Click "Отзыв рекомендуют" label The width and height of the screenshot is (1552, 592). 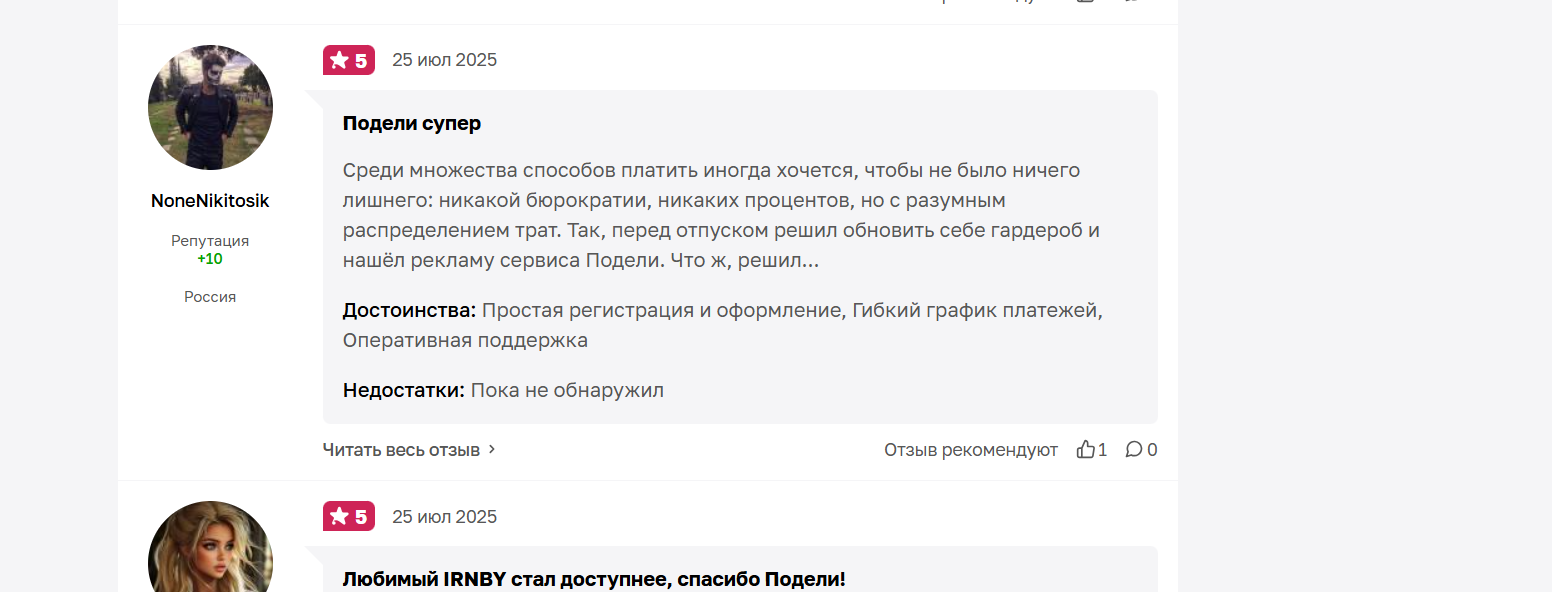pos(971,450)
